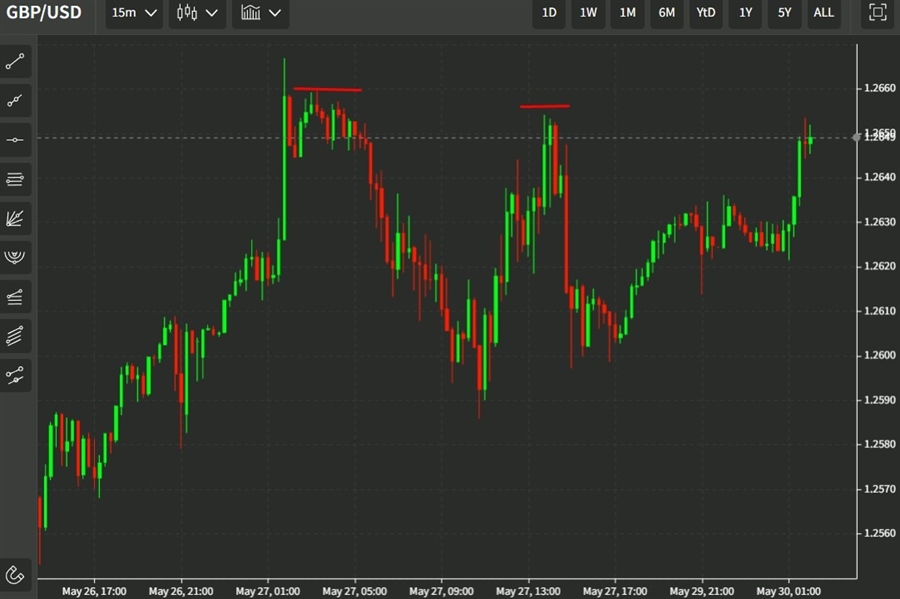Select the horizontal line drawing tool
900x599 pixels.
coord(15,140)
